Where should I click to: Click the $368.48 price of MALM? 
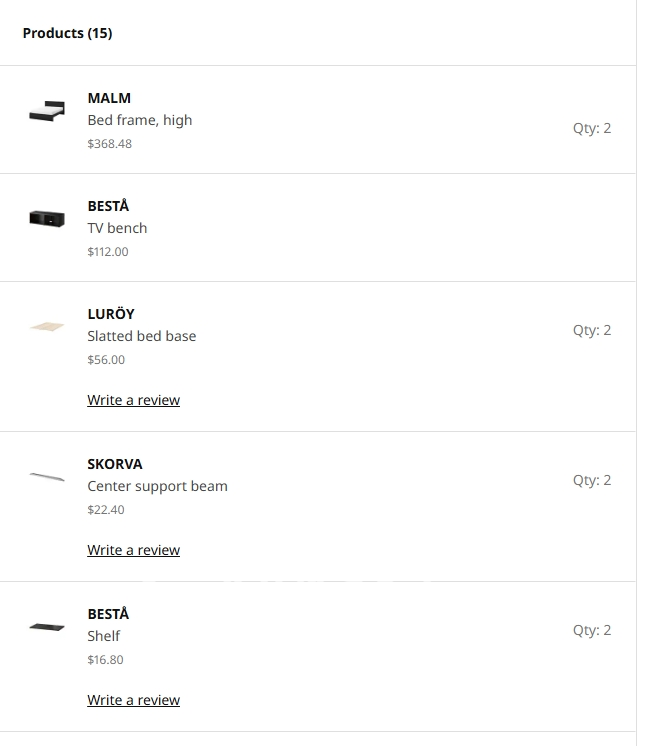(109, 144)
